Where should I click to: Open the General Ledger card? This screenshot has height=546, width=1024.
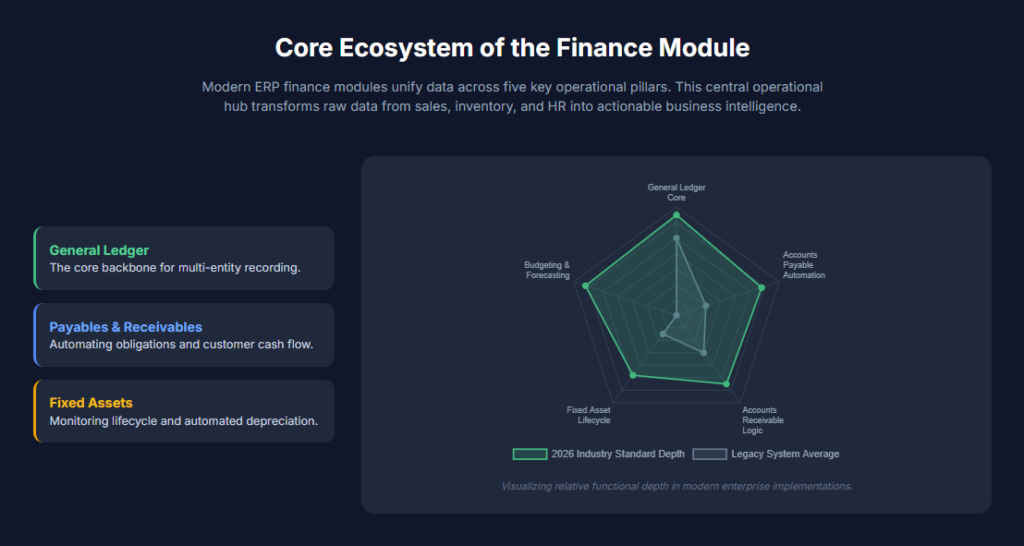(x=184, y=258)
